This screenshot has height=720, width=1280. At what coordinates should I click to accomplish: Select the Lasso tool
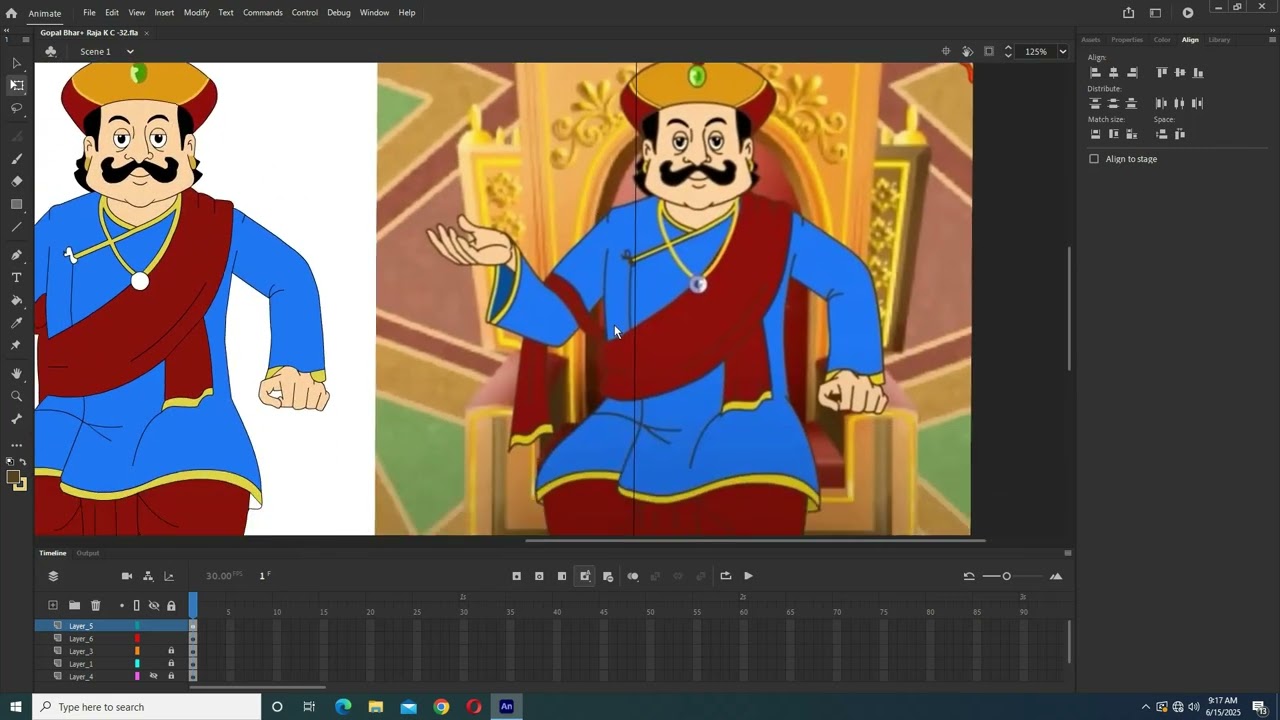(17, 108)
